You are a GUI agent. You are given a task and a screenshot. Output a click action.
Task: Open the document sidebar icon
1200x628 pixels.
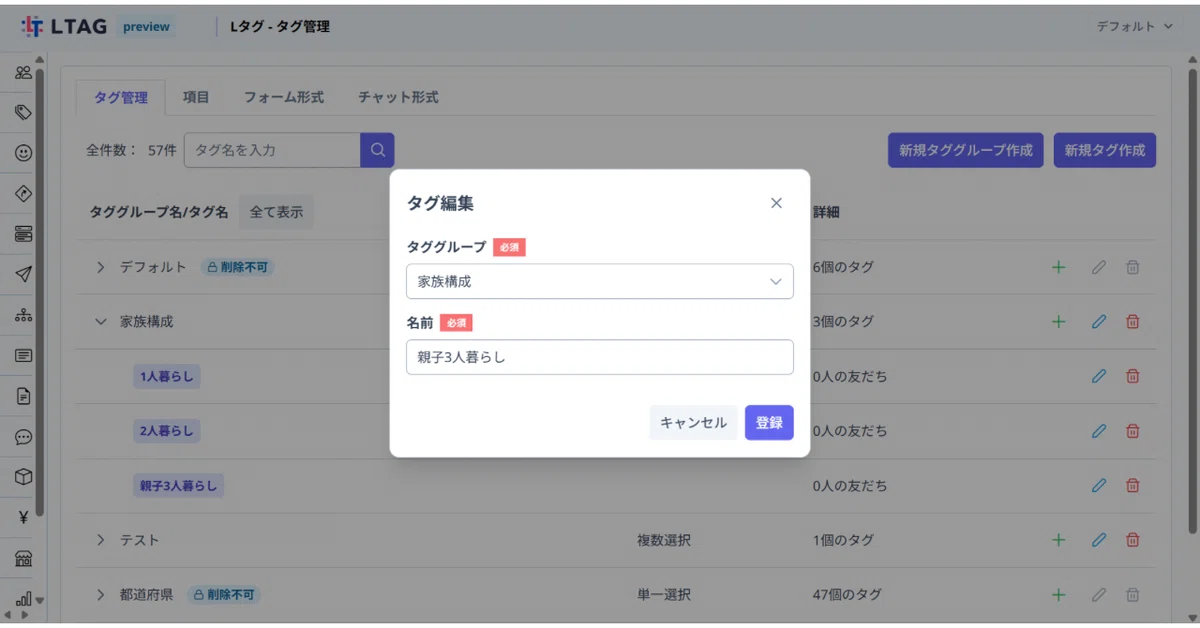coord(23,396)
